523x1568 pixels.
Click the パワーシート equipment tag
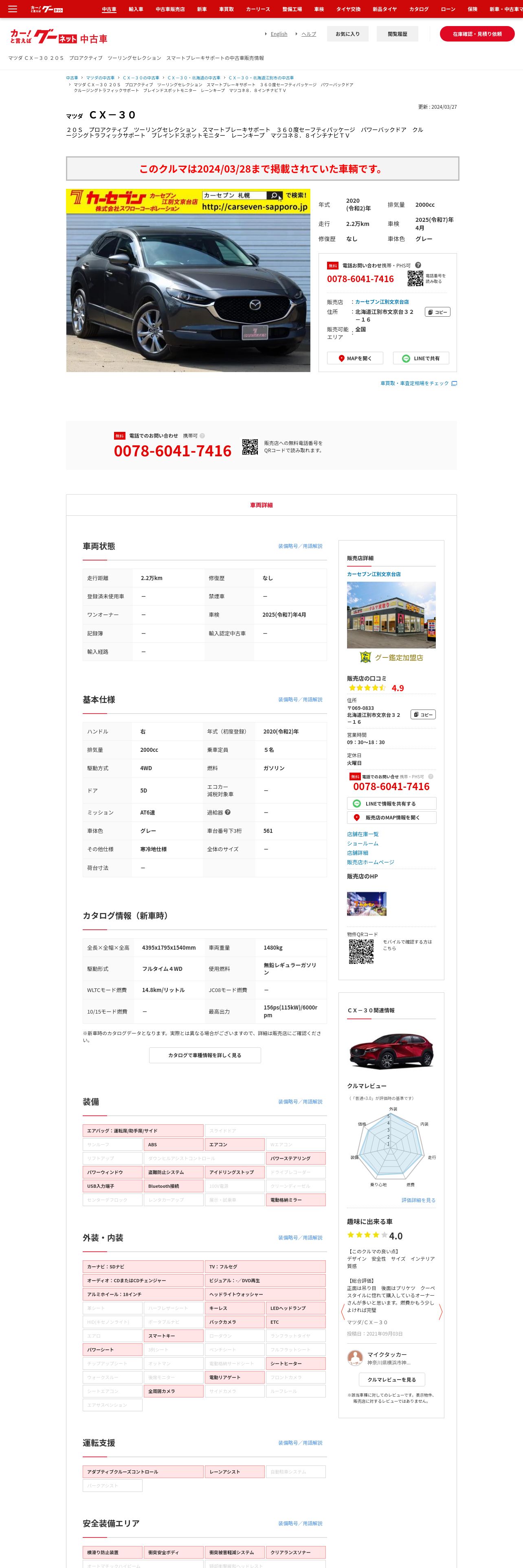coord(113,1349)
